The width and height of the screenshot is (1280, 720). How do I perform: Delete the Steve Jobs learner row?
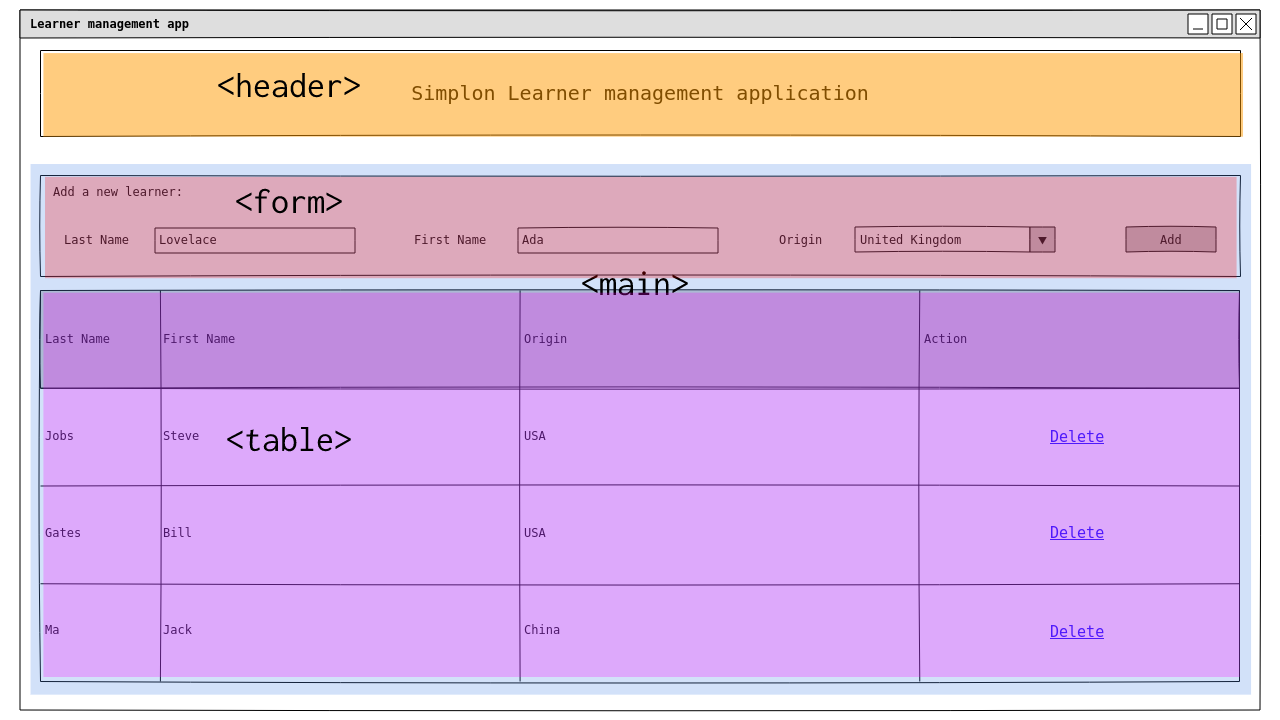pyautogui.click(x=1076, y=437)
